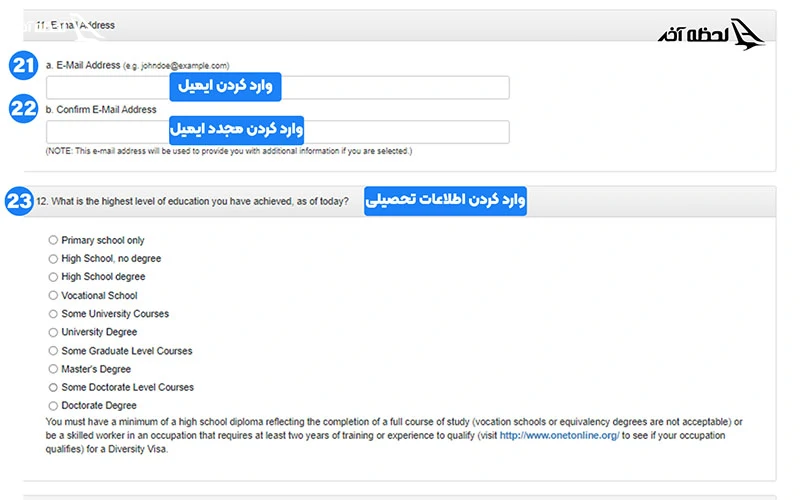Open the onetonline.org link
Viewport: 800px width, 500px height.
[560, 436]
